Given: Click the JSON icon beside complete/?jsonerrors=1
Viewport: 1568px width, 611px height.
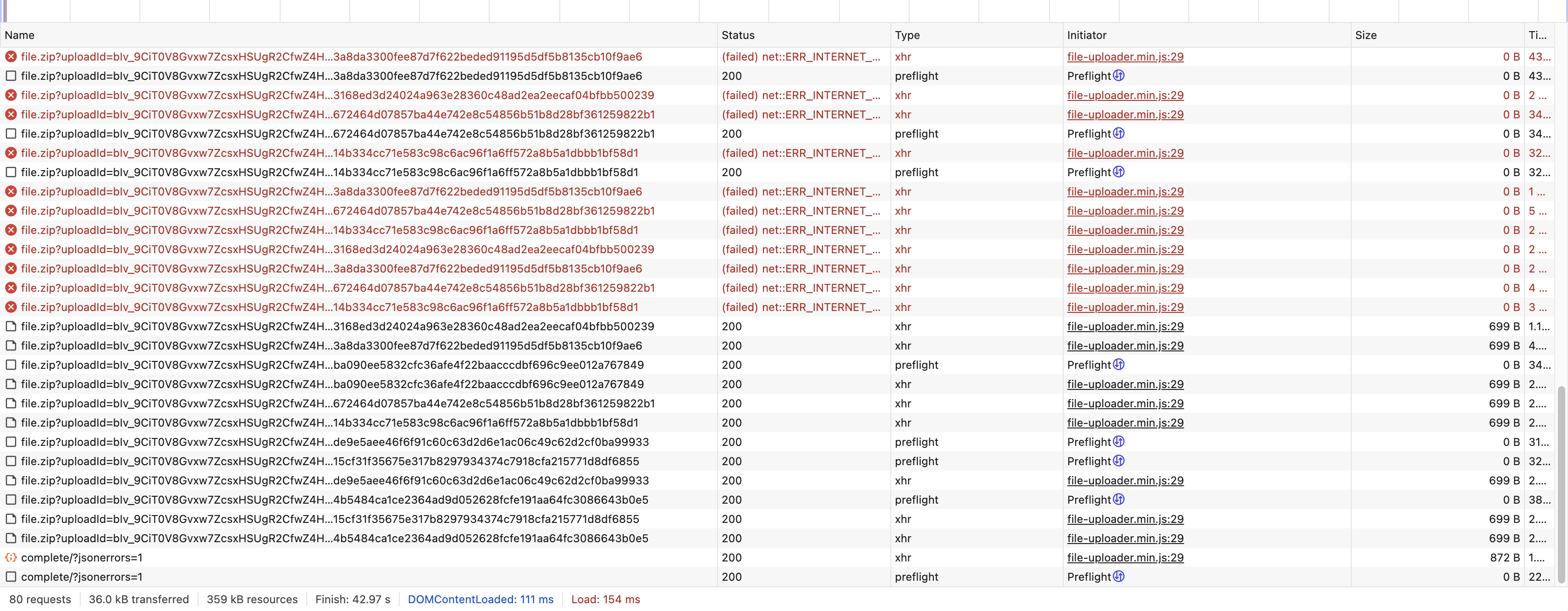Looking at the screenshot, I should (x=11, y=557).
